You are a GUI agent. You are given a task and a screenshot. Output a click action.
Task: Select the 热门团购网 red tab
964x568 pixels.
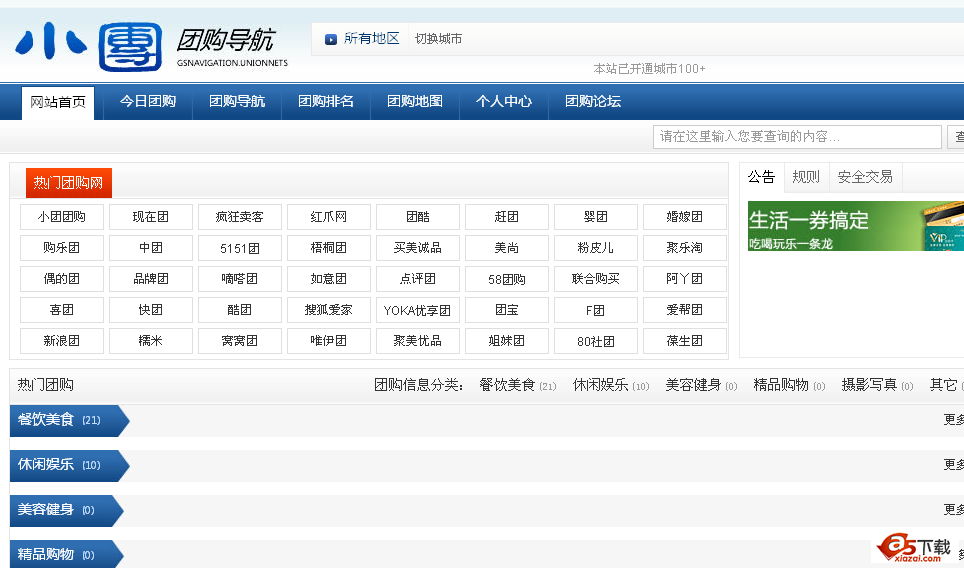point(69,183)
